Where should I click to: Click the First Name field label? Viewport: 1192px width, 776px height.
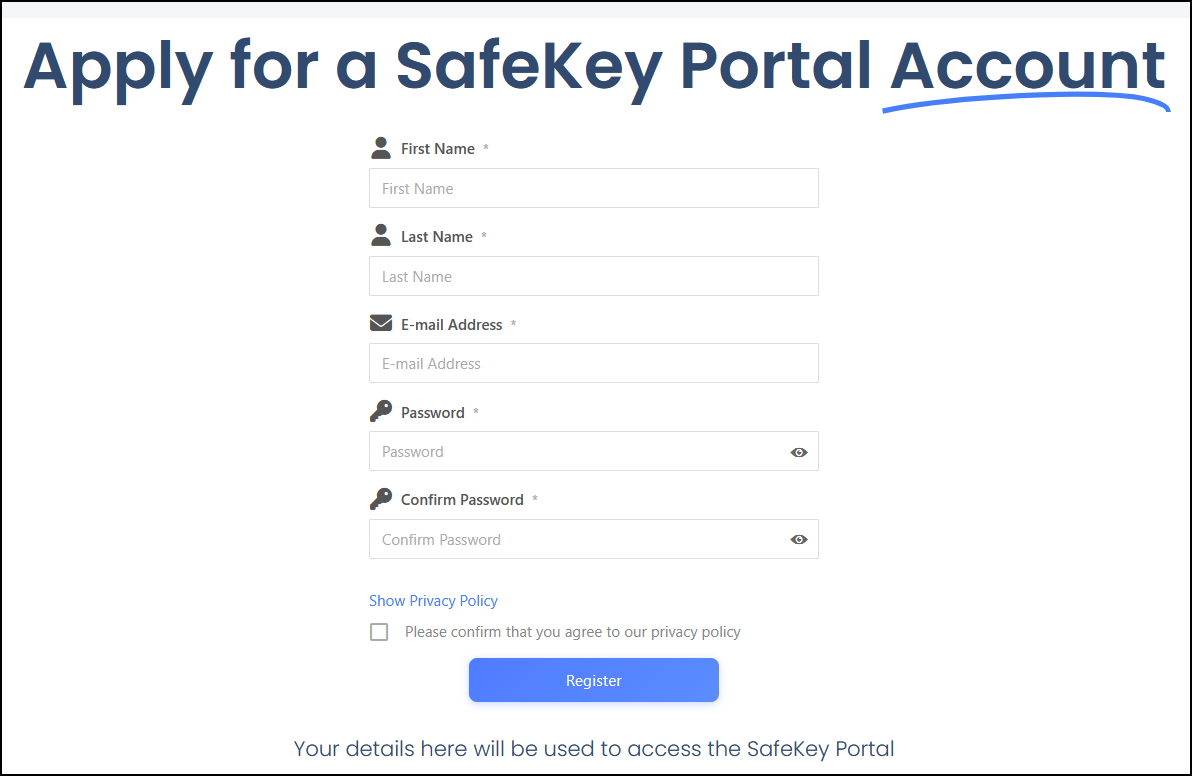(438, 149)
